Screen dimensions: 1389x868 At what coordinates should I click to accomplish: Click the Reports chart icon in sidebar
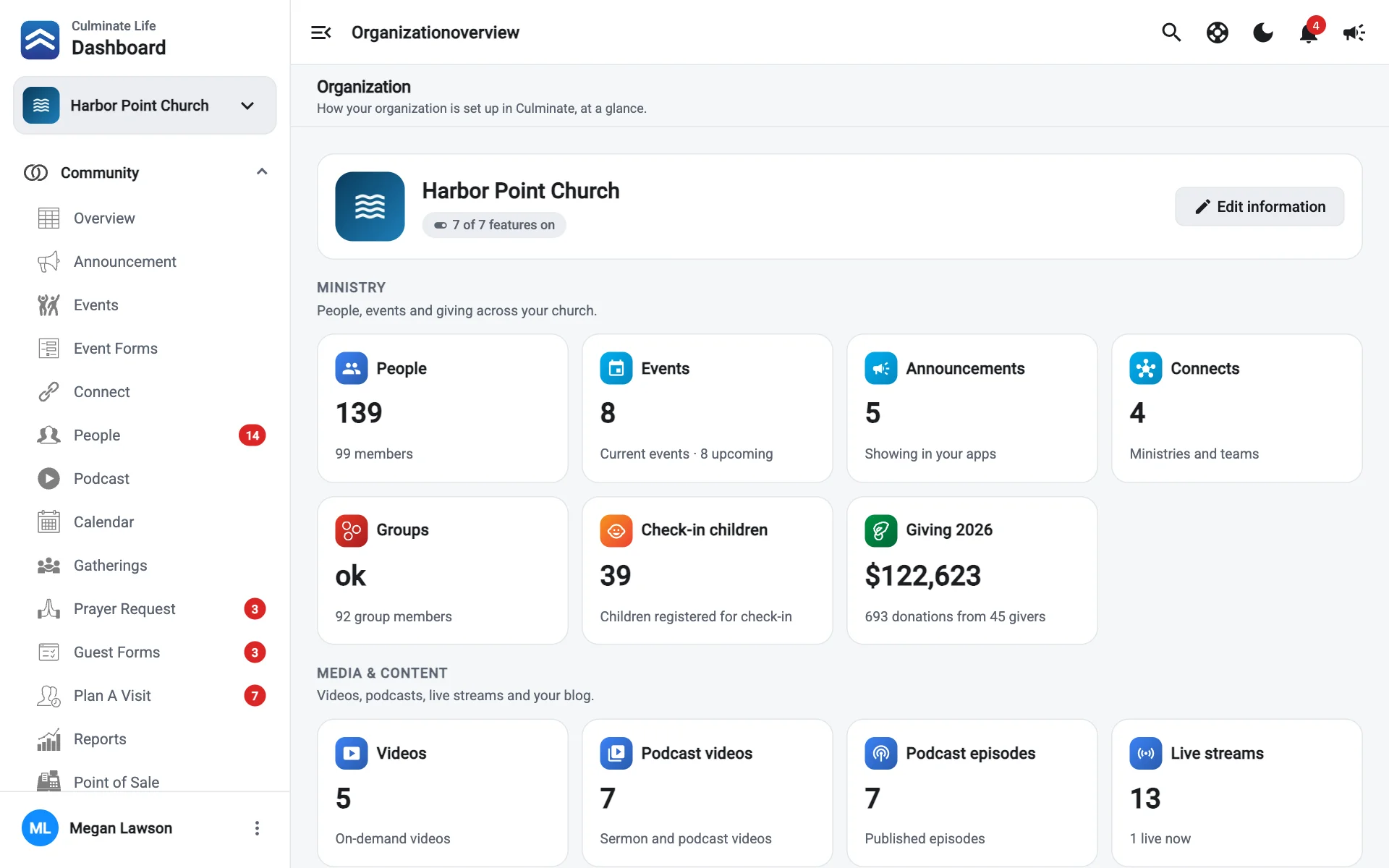click(48, 739)
